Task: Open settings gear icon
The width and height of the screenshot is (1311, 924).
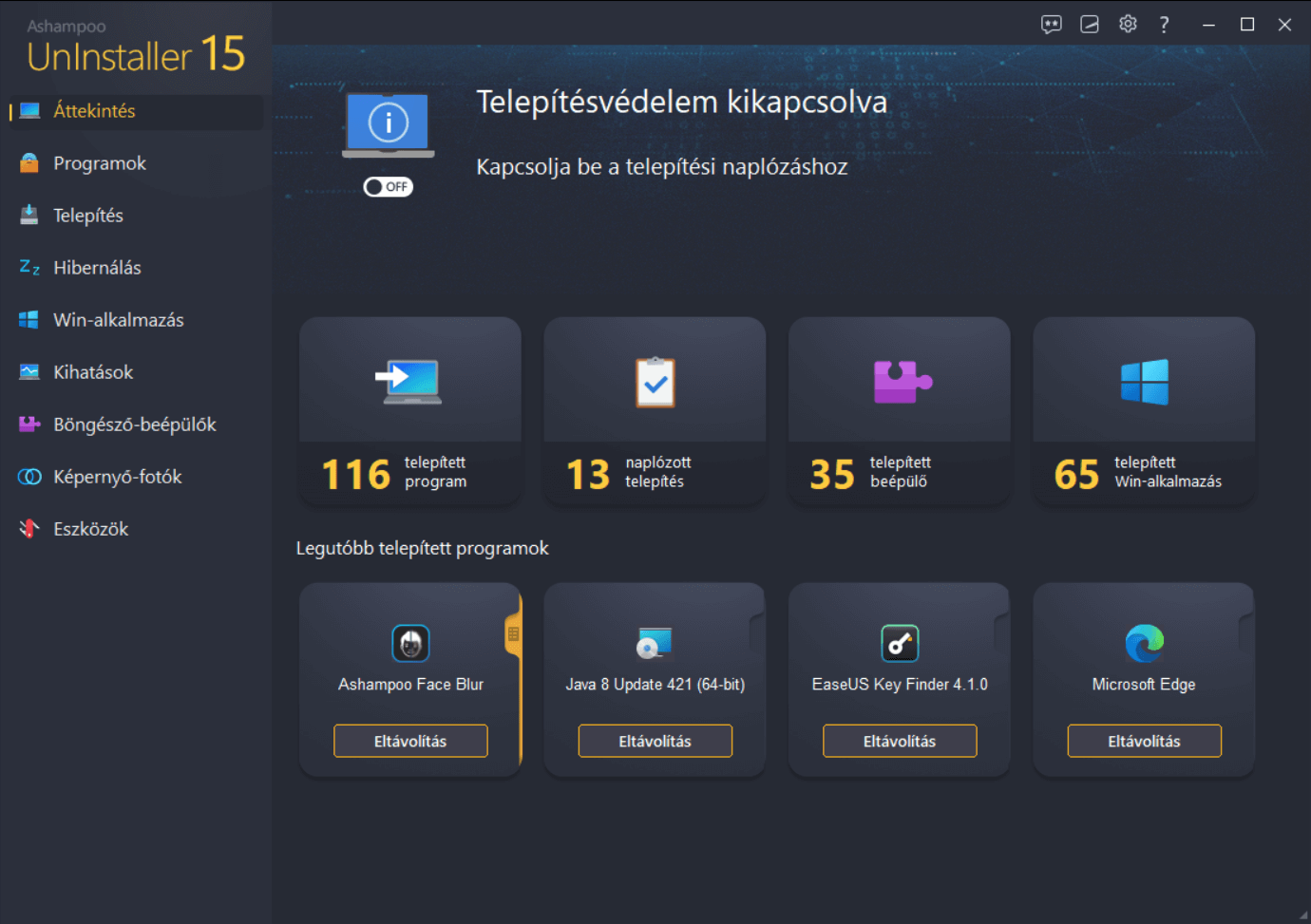Action: click(x=1128, y=25)
